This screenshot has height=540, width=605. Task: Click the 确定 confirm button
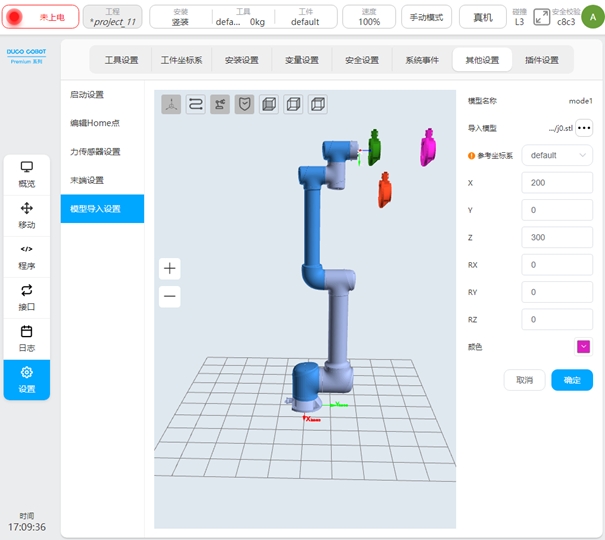click(572, 380)
